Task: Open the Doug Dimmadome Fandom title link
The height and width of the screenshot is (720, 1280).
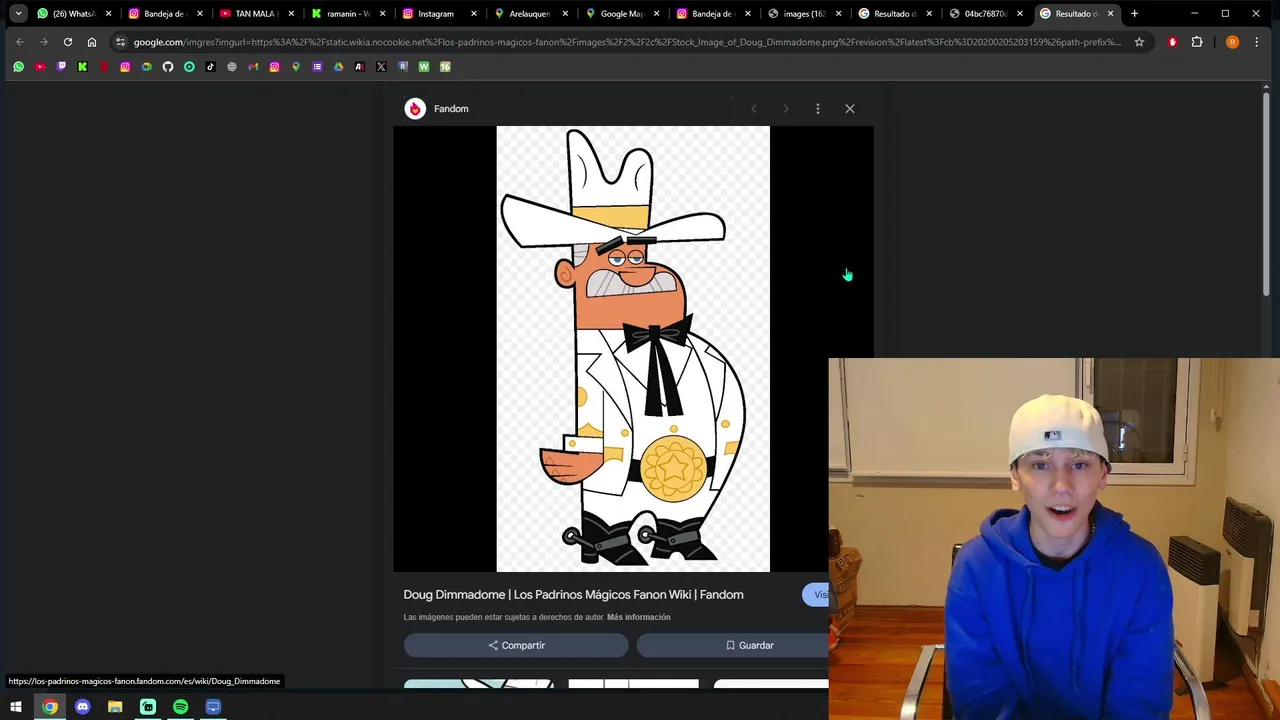Action: pos(573,595)
